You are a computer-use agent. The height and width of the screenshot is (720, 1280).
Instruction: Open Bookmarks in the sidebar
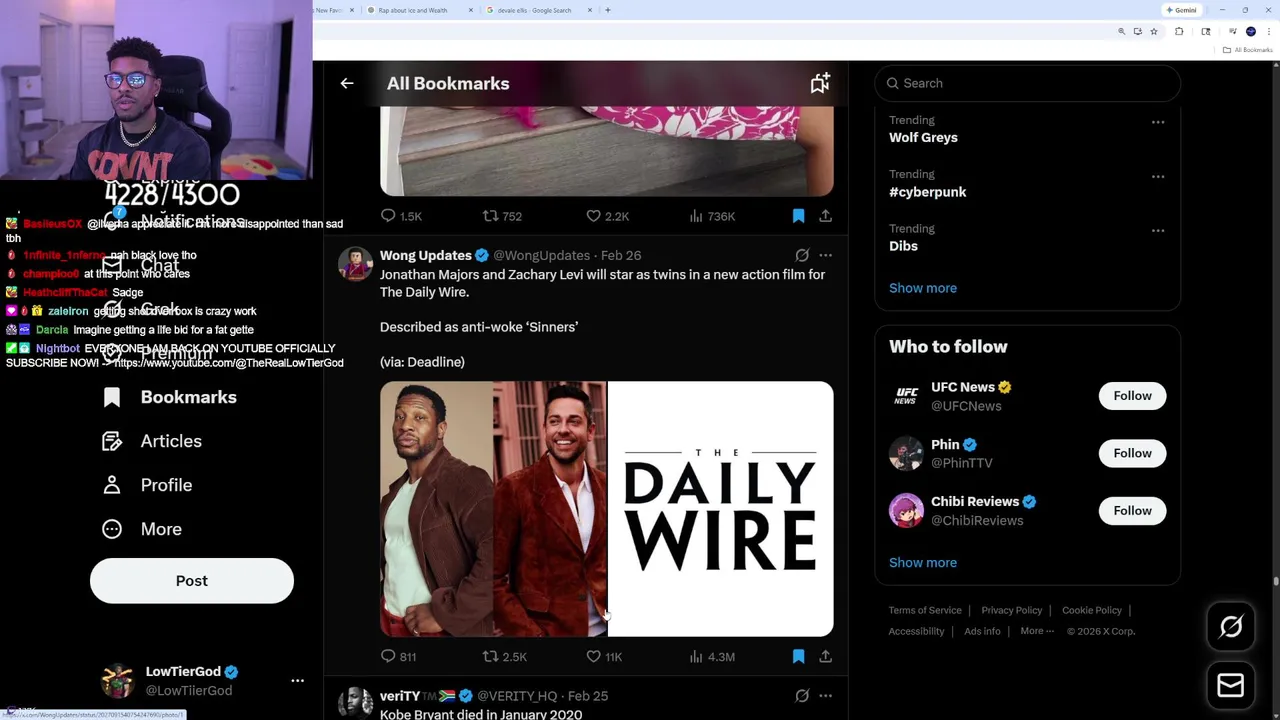tap(170, 397)
